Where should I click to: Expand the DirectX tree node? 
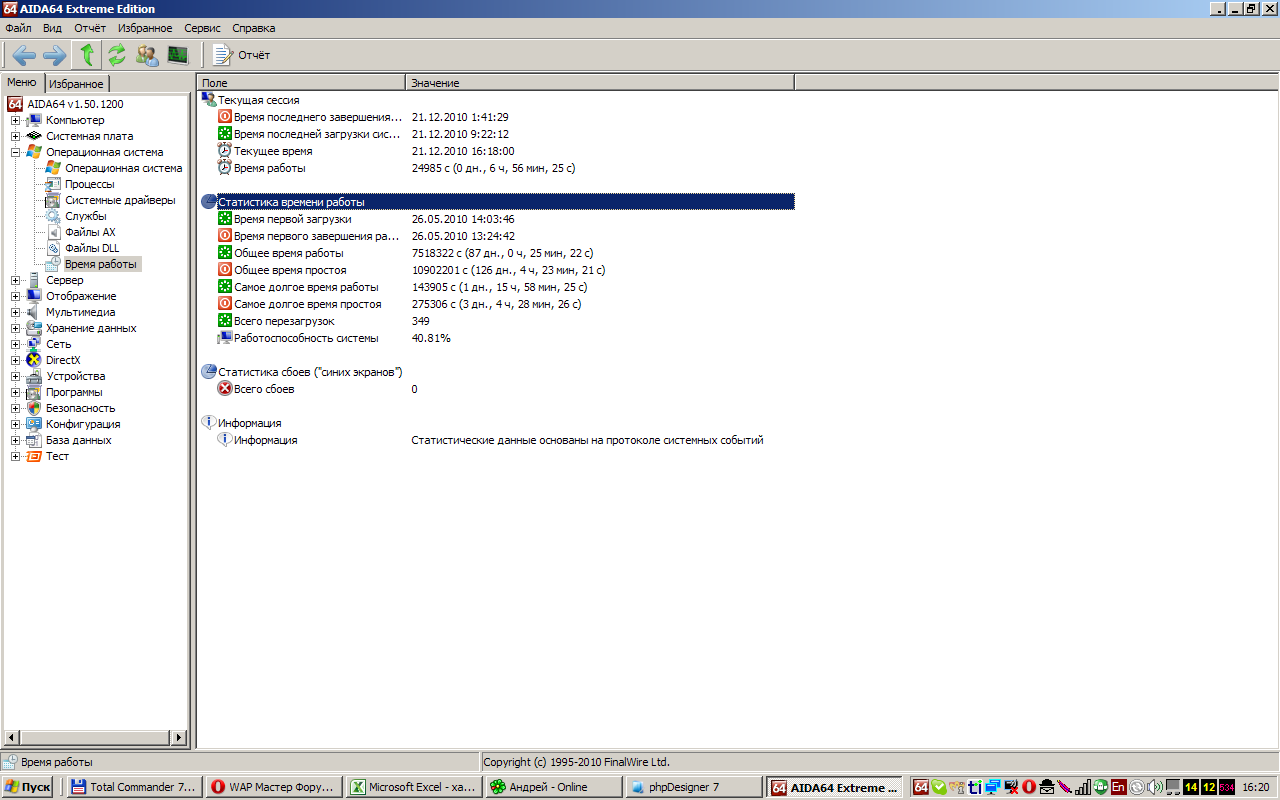pyautogui.click(x=16, y=360)
